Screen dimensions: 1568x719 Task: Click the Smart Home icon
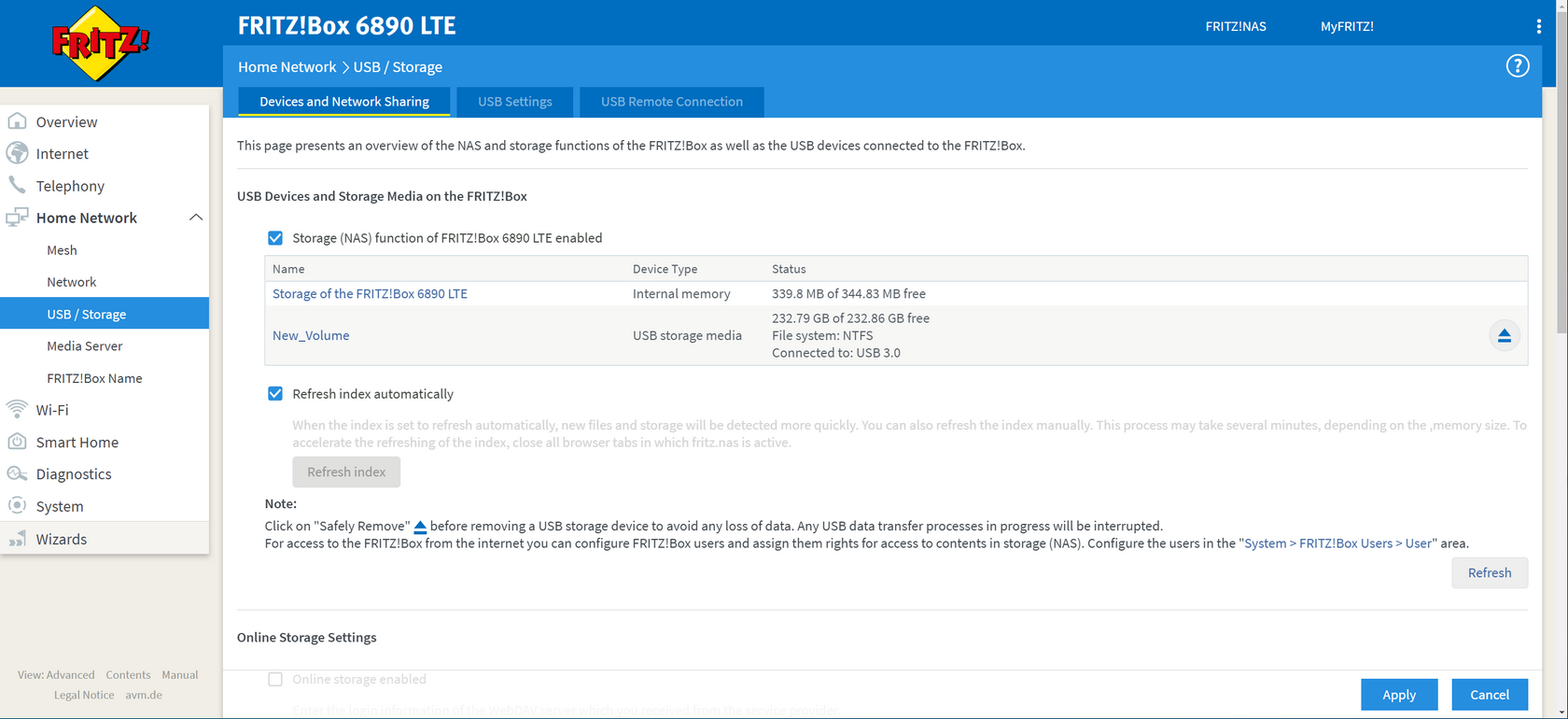click(17, 442)
